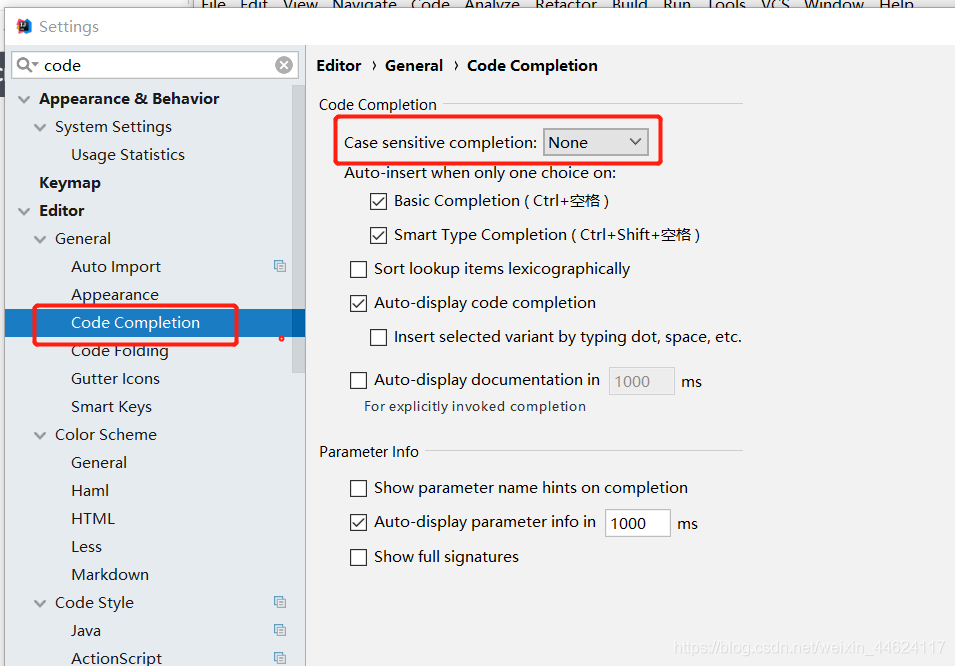Click project-level icon beside Code Style
The height and width of the screenshot is (666, 955).
click(x=280, y=602)
